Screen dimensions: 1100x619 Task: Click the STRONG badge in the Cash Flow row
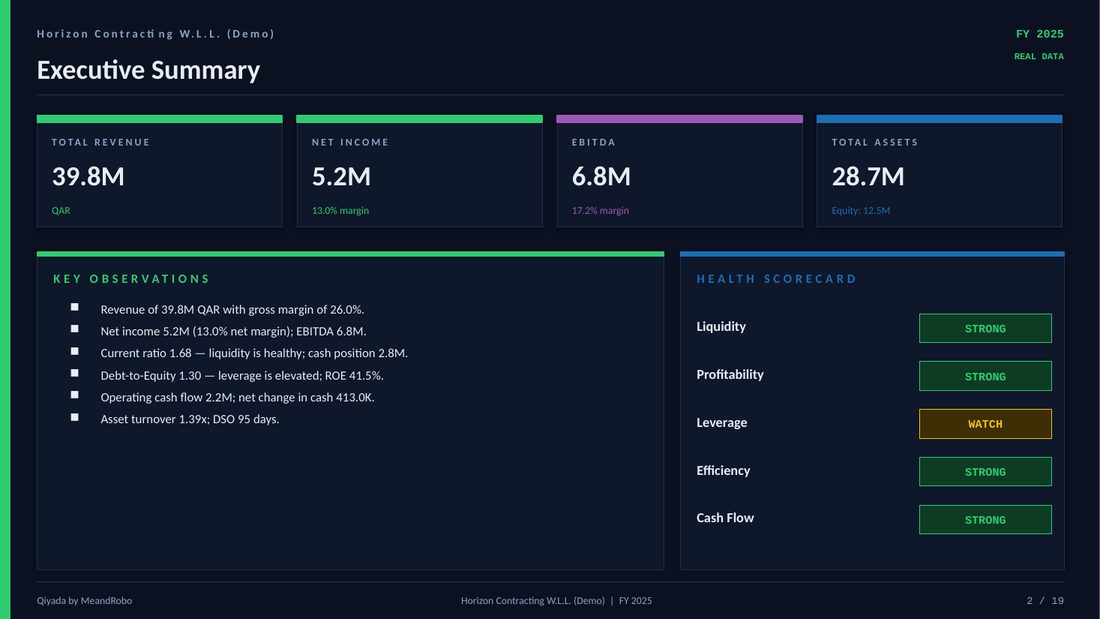coord(985,519)
